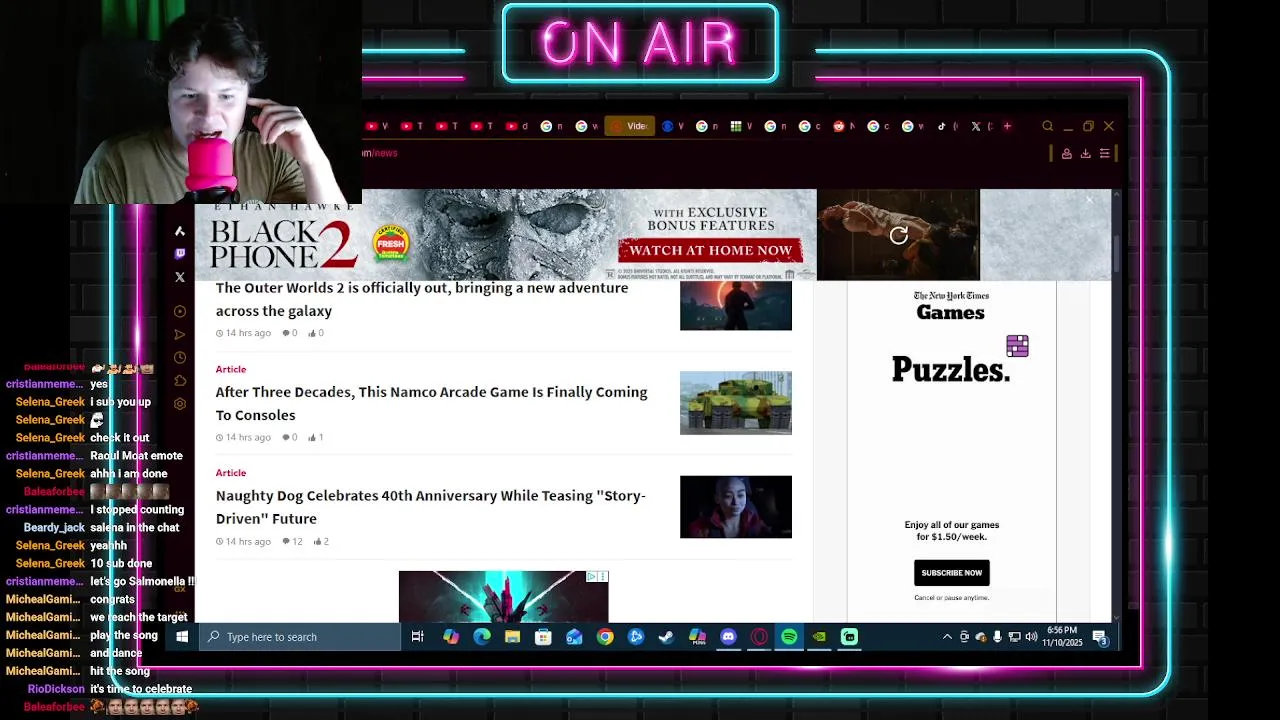Open the Twitch icon in the browser sidebar
The width and height of the screenshot is (1280, 720).
[180, 254]
